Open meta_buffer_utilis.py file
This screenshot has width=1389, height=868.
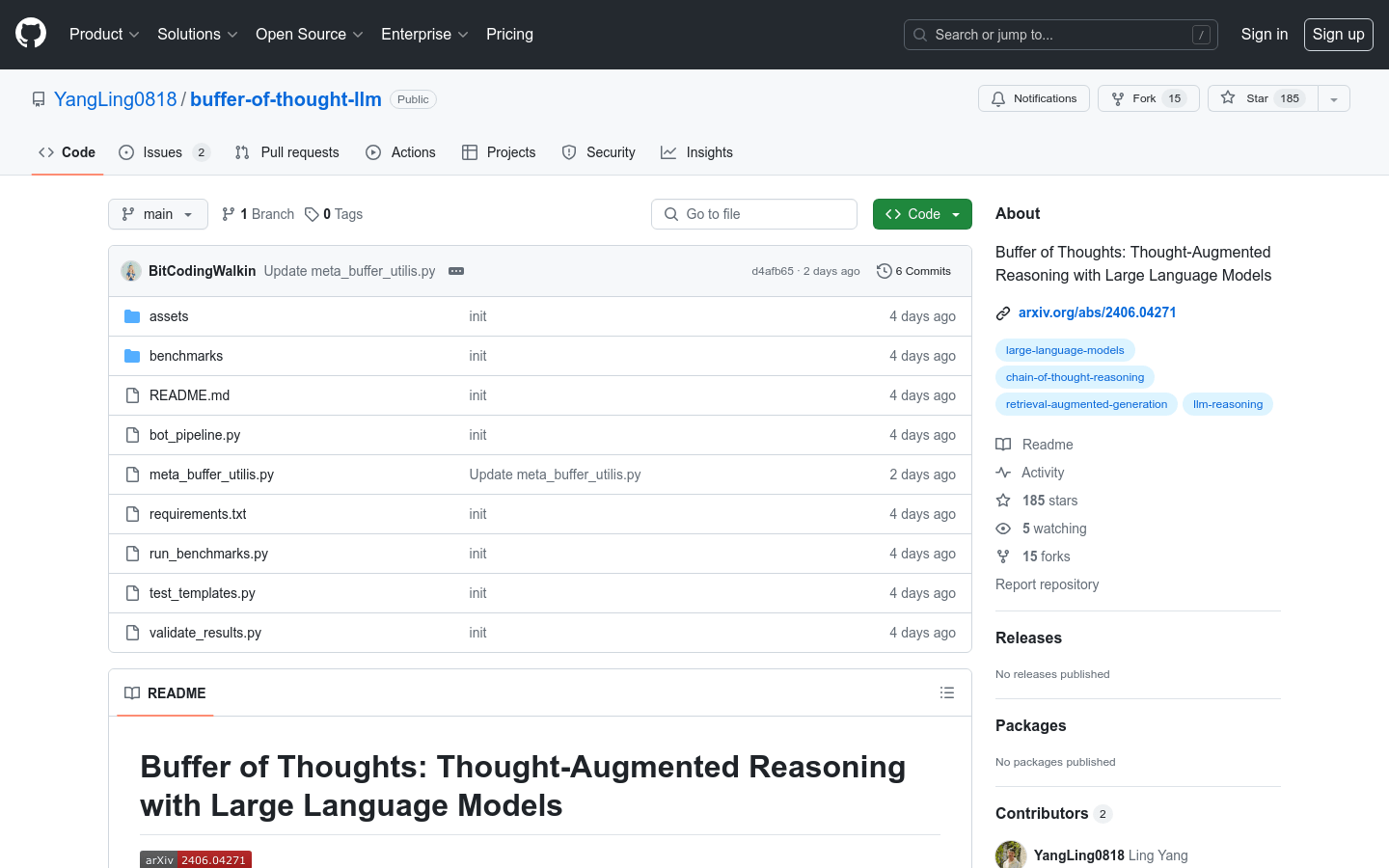tap(211, 475)
